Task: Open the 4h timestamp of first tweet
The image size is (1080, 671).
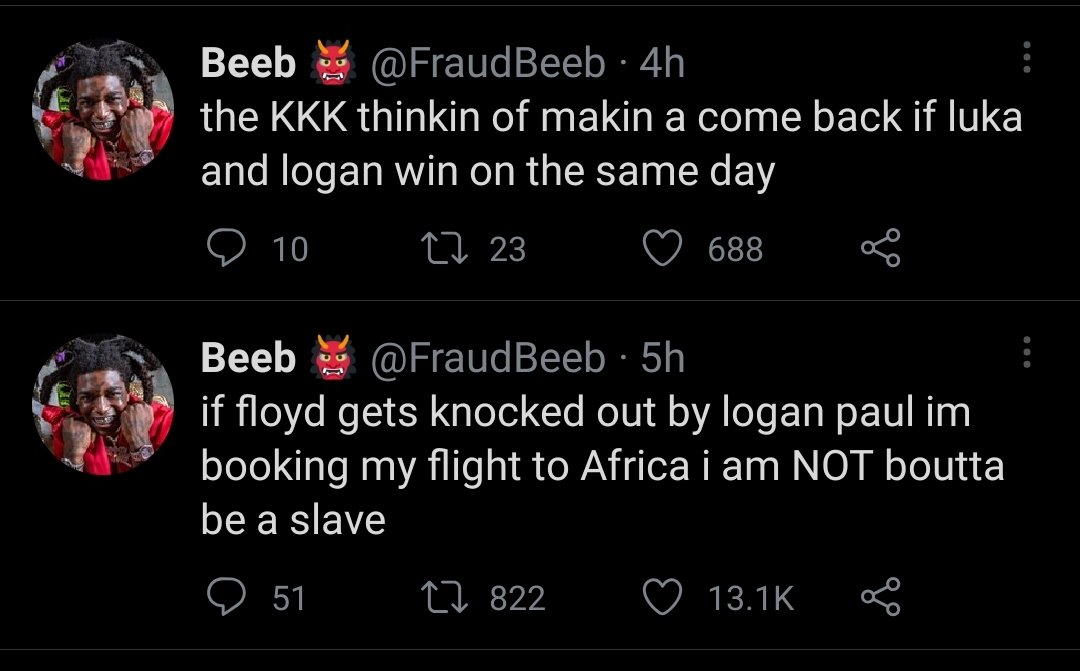Action: pos(662,64)
